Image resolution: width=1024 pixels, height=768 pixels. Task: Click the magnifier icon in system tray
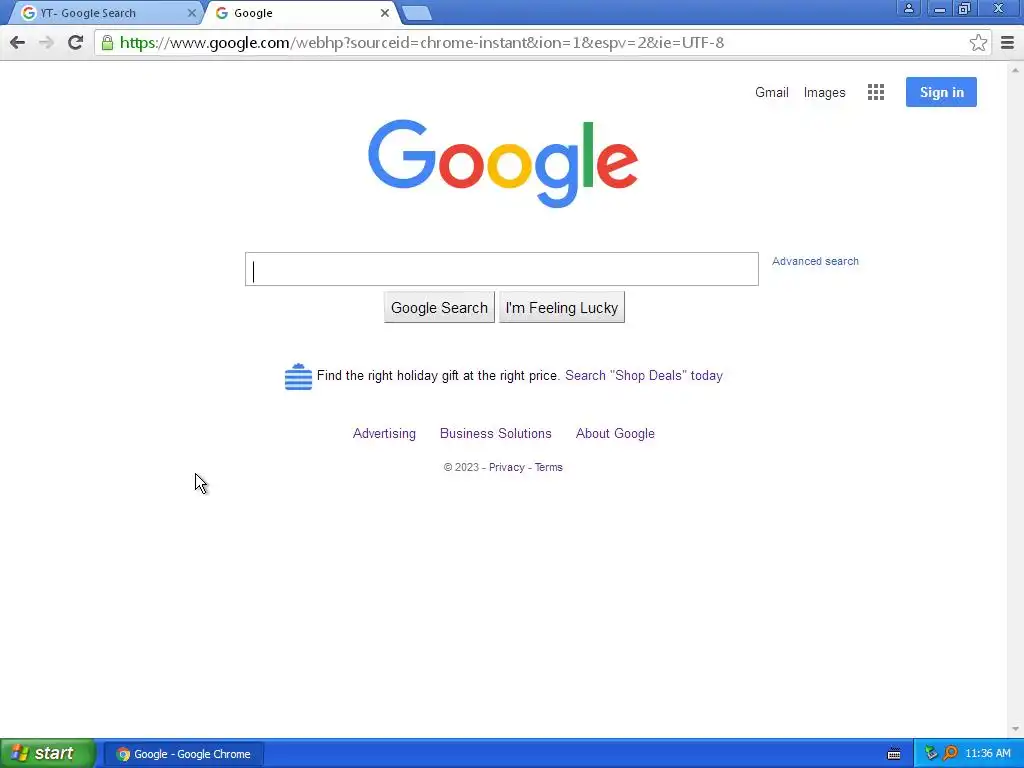(x=950, y=754)
